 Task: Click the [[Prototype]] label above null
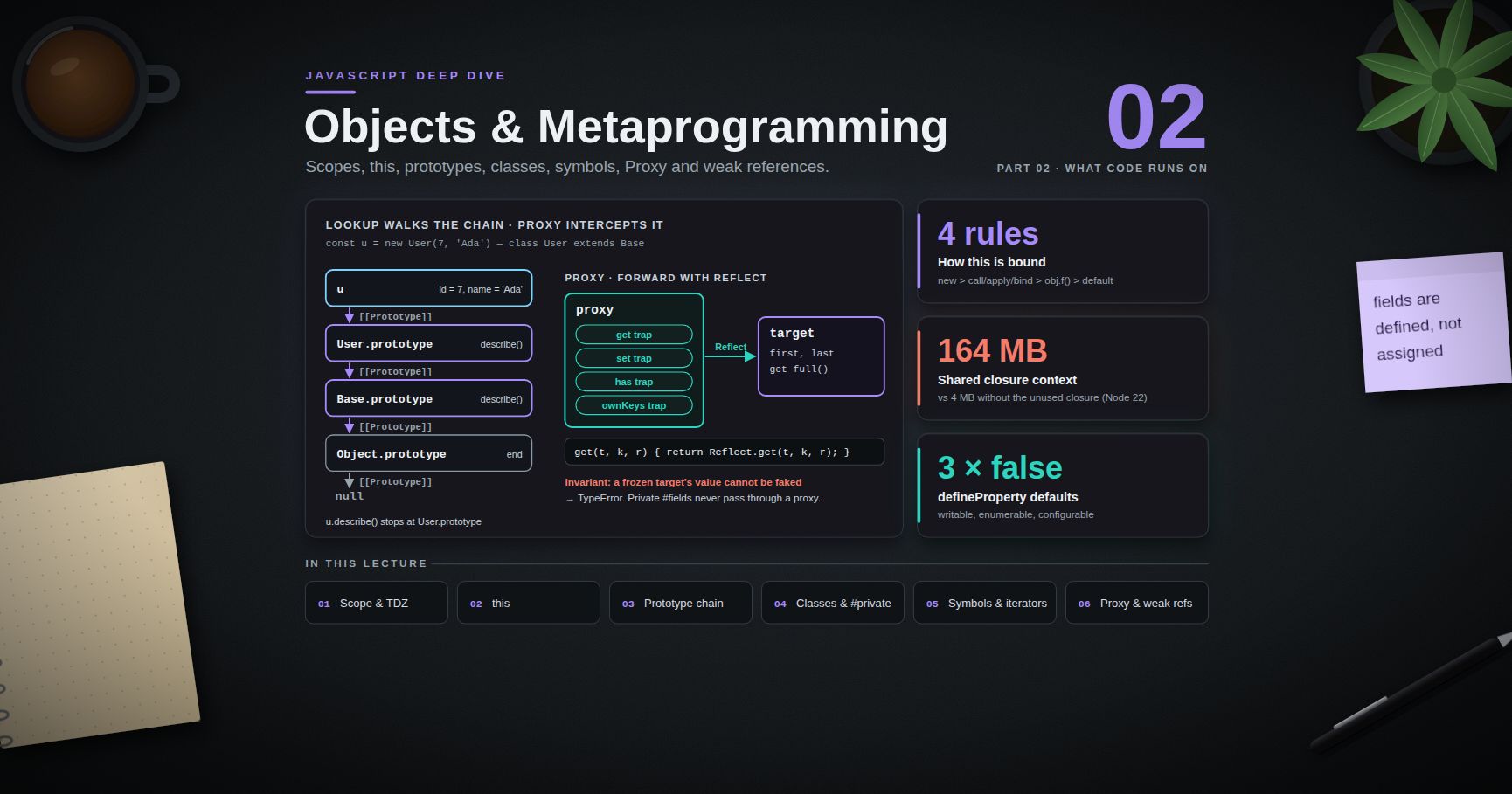[x=395, y=481]
